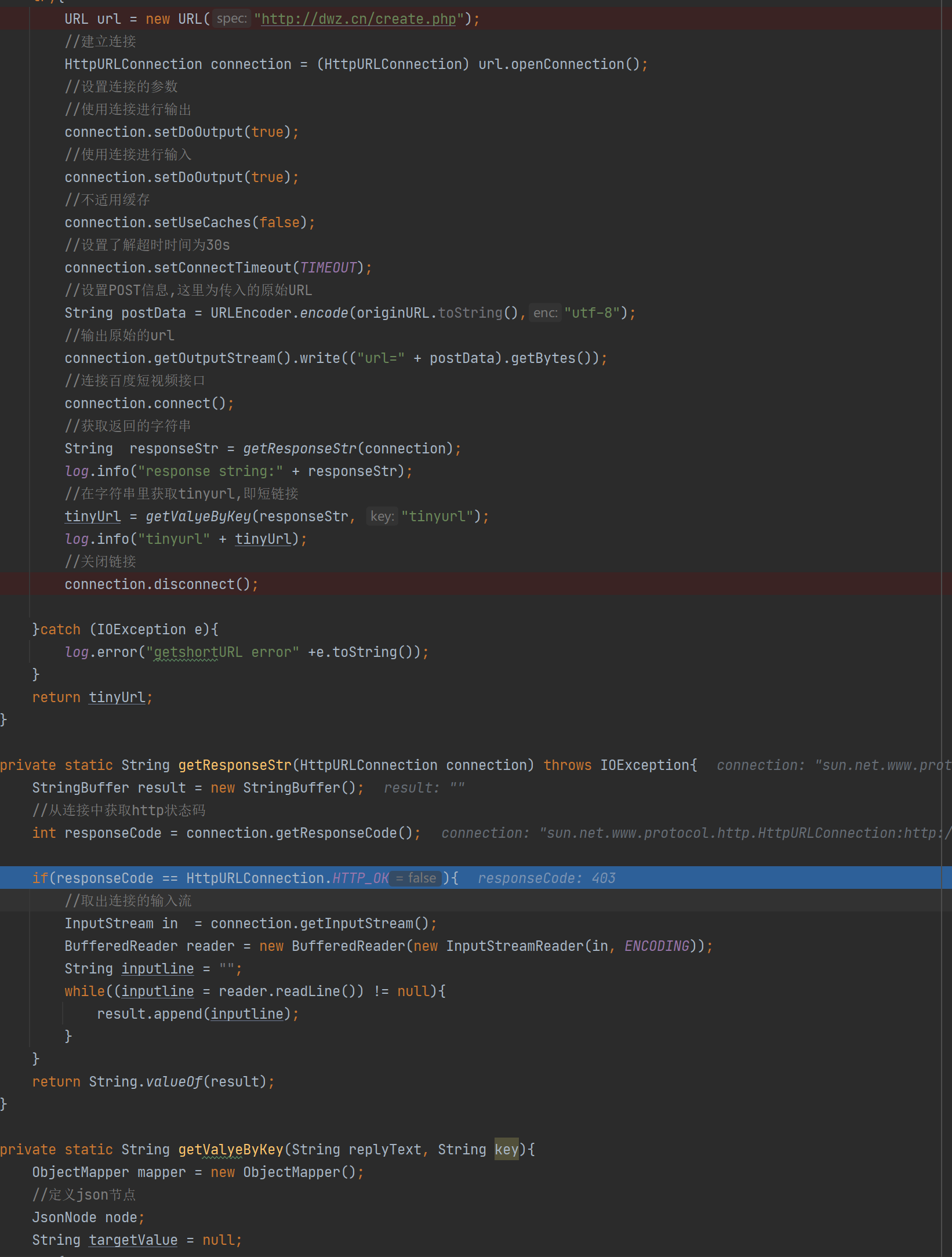The image size is (952, 1257).
Task: Click the setConnectTimeout method name
Action: 223,268
